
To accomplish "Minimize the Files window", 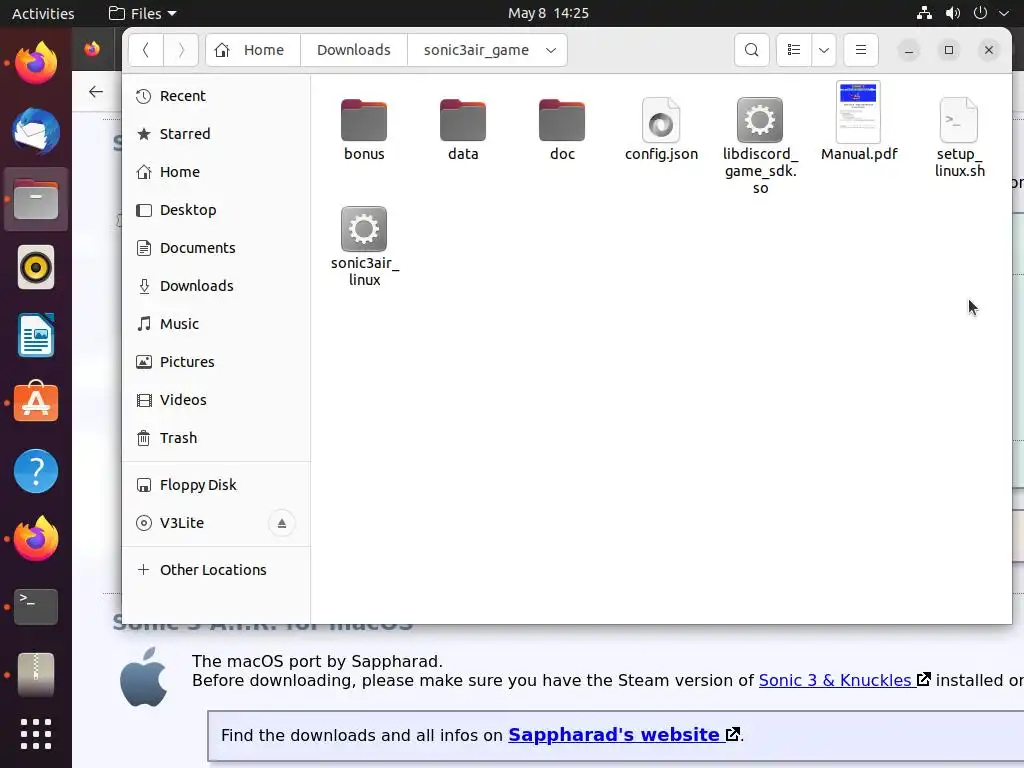I will 908,50.
